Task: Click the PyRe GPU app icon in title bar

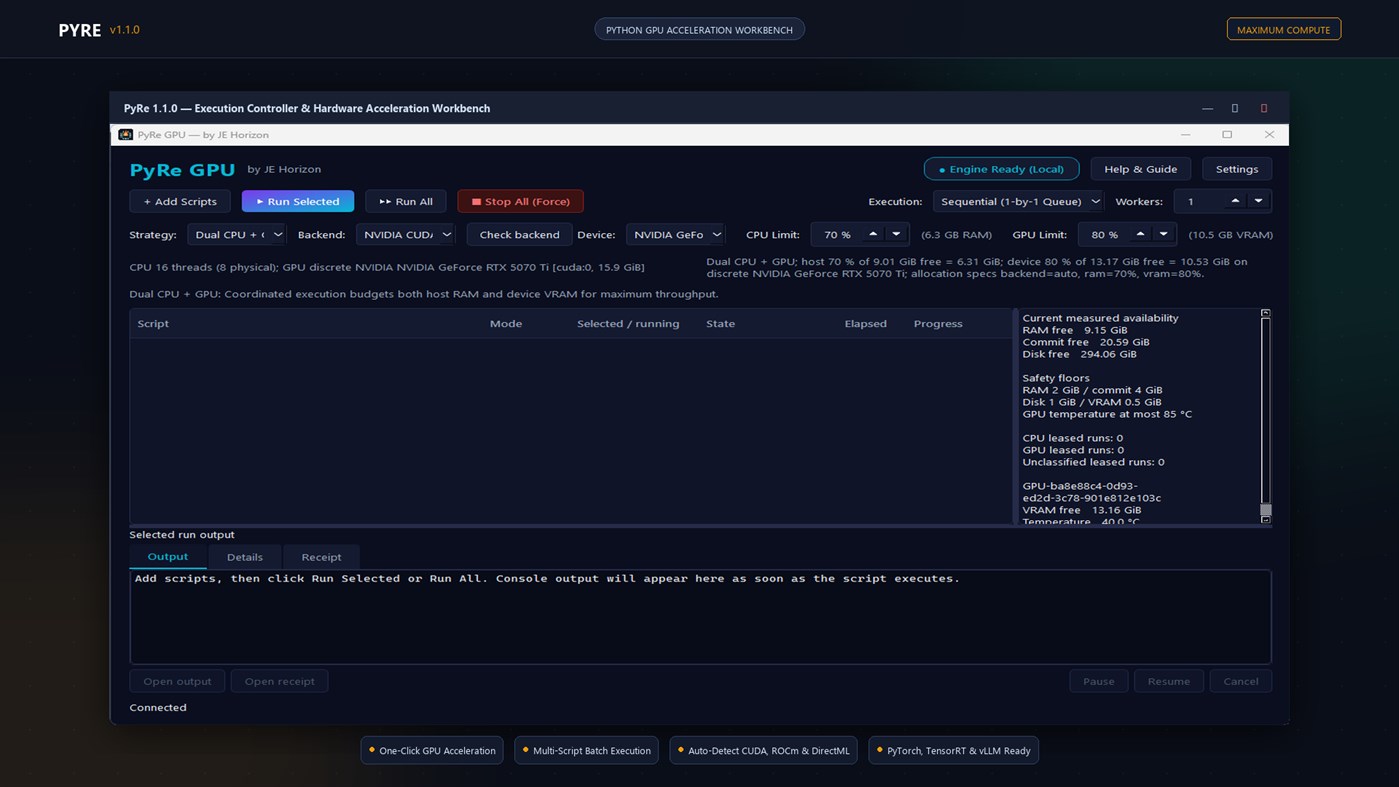Action: coord(125,134)
